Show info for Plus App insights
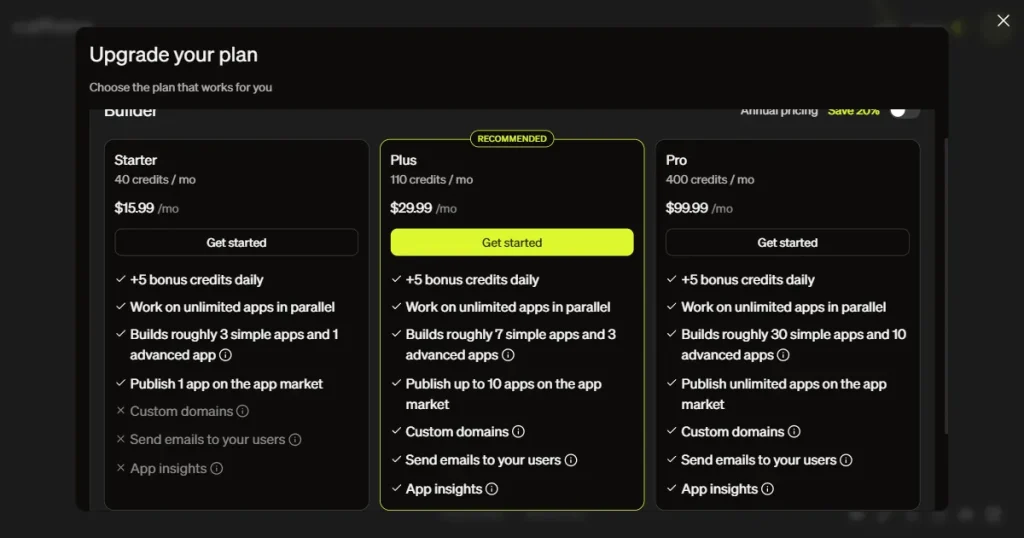 492,489
